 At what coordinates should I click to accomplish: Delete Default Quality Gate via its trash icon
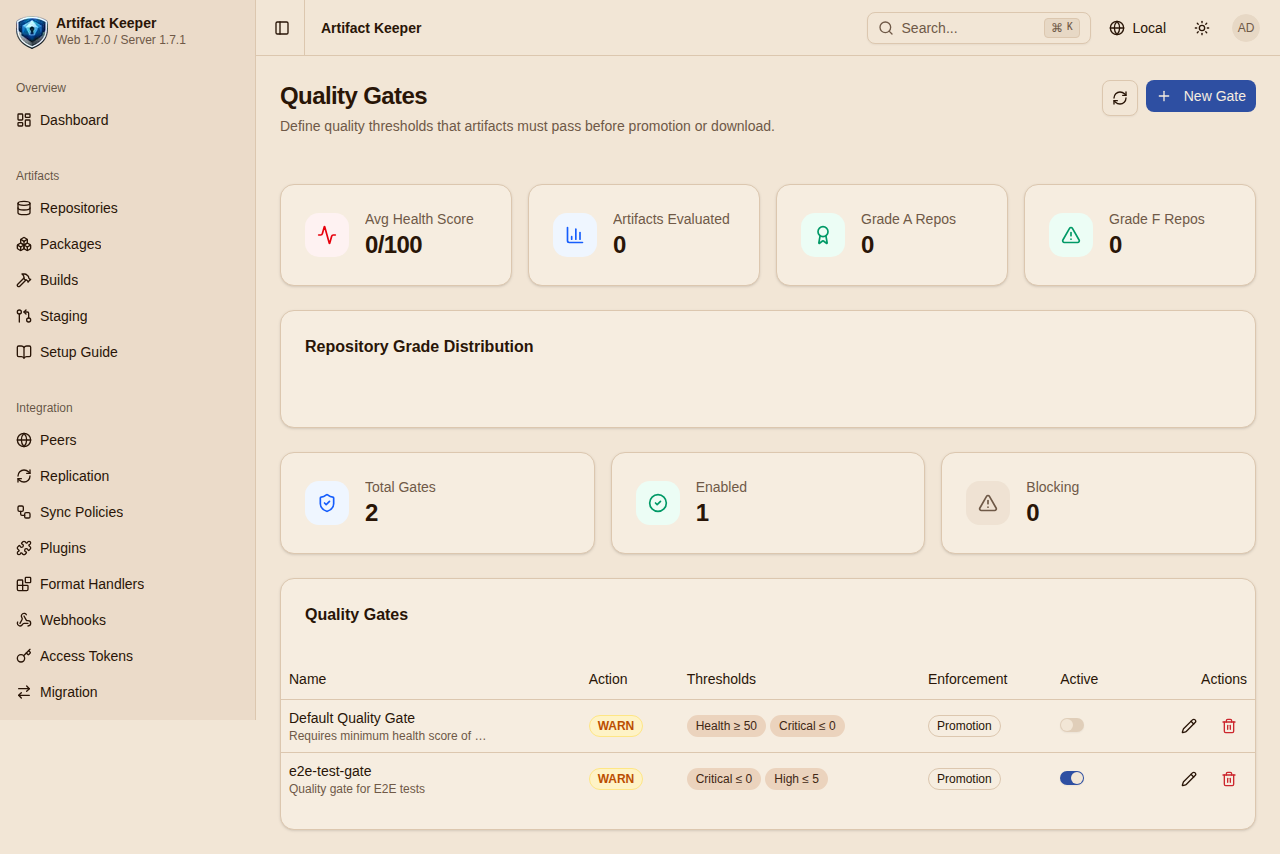1229,726
